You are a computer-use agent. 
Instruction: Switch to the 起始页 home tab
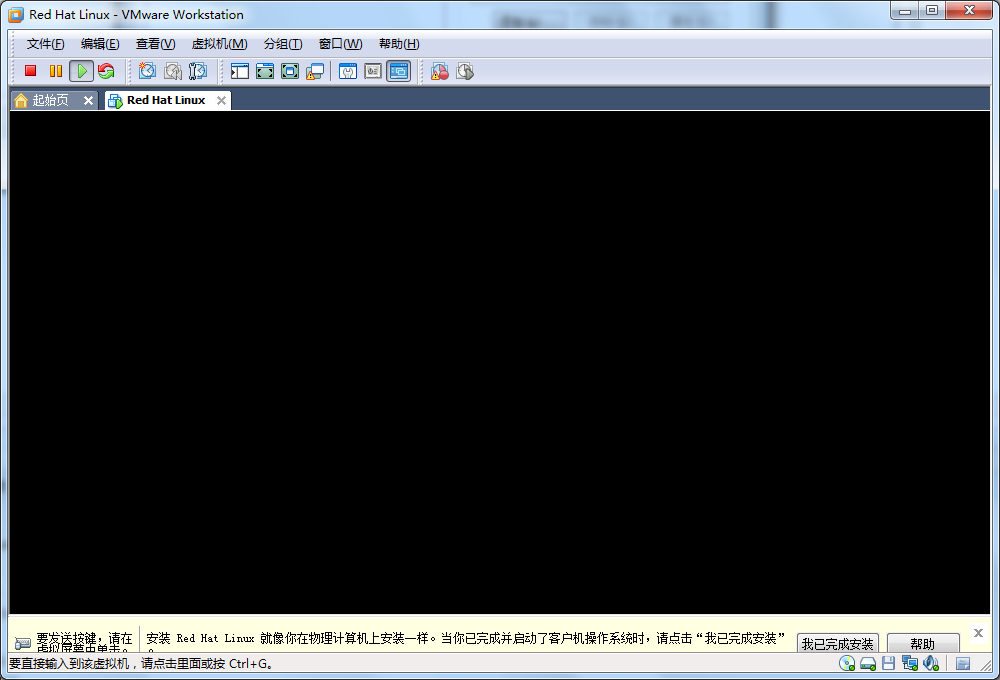[x=48, y=100]
